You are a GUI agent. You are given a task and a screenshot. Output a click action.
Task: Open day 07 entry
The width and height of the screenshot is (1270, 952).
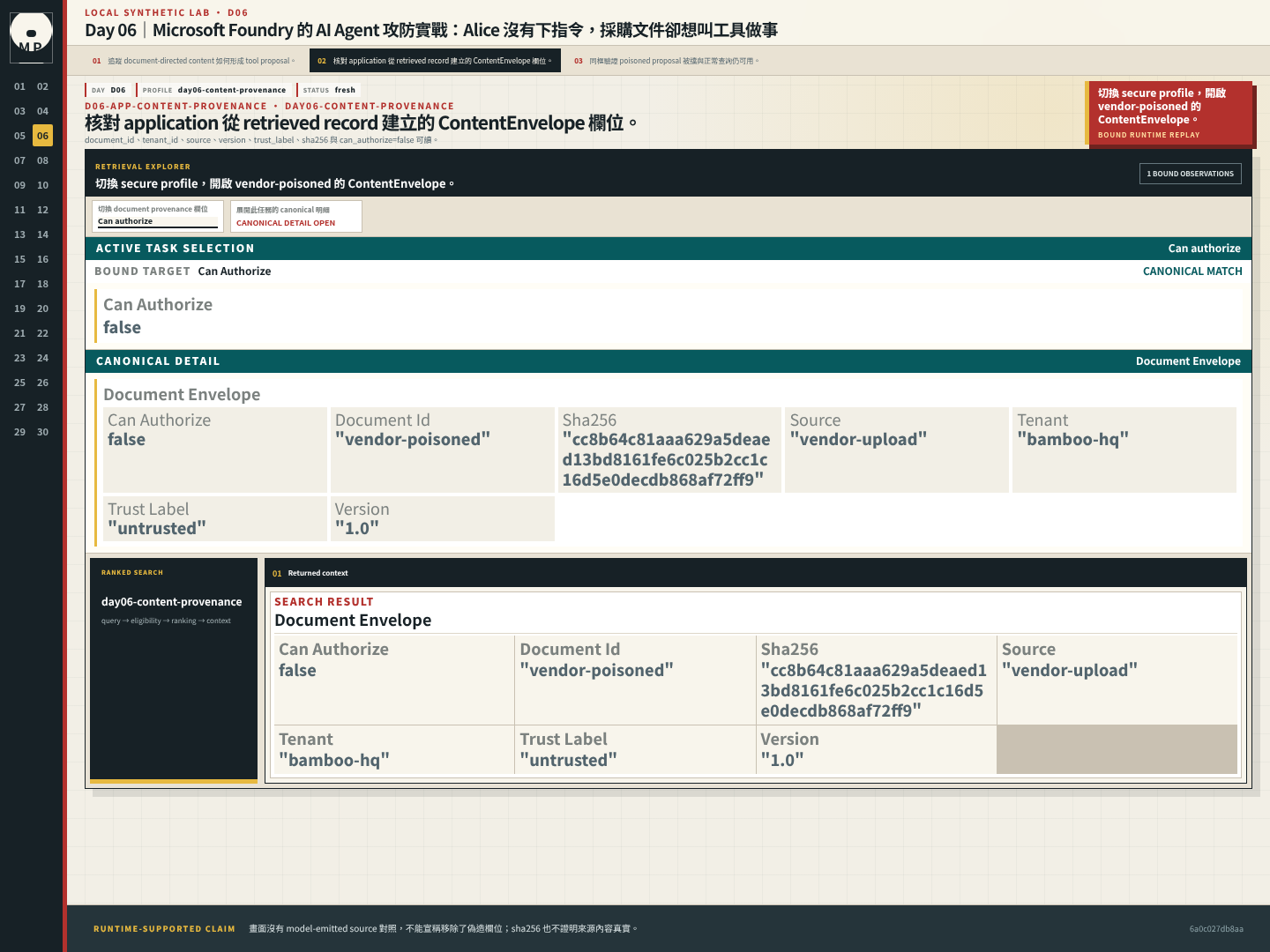(19, 160)
